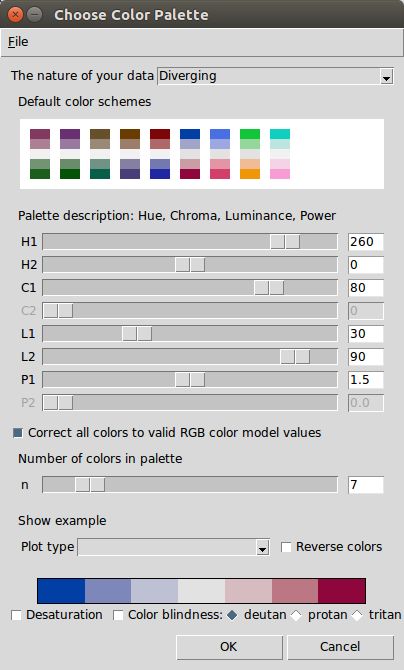Click the dark crimson color in preview palette

point(342,591)
